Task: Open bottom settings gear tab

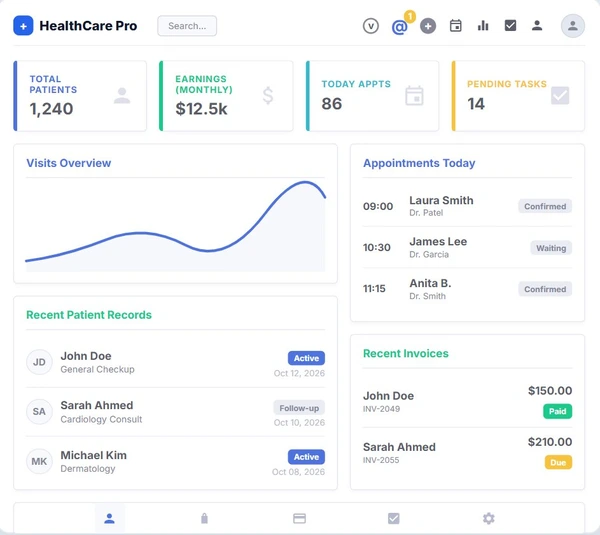Action: [x=489, y=519]
